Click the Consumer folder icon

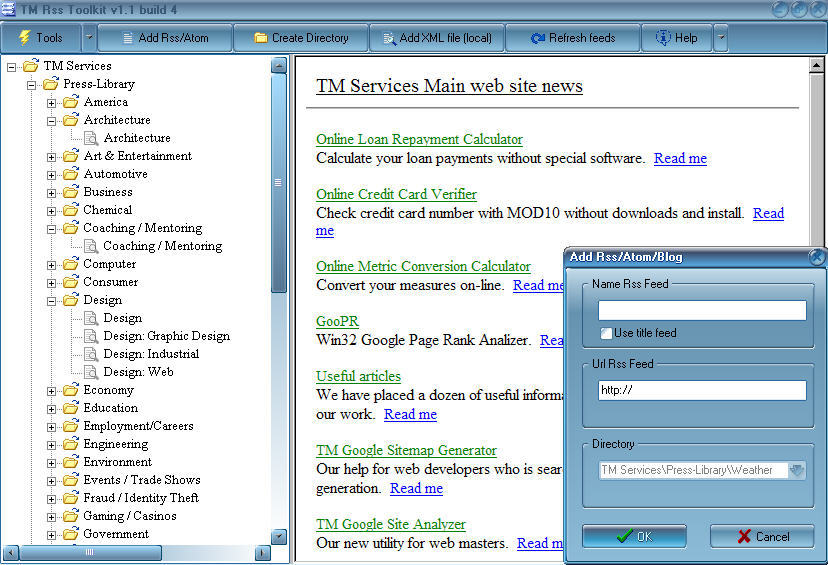coord(71,281)
